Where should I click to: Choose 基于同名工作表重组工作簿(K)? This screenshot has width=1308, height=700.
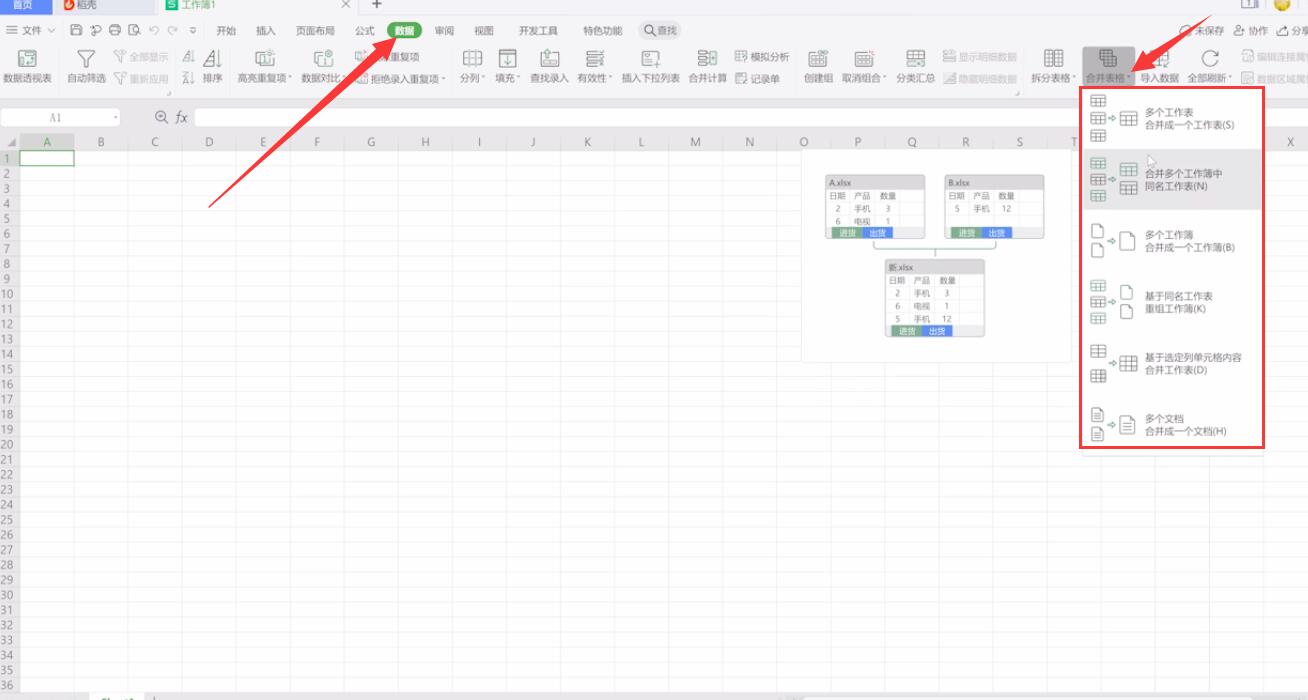tap(1172, 302)
